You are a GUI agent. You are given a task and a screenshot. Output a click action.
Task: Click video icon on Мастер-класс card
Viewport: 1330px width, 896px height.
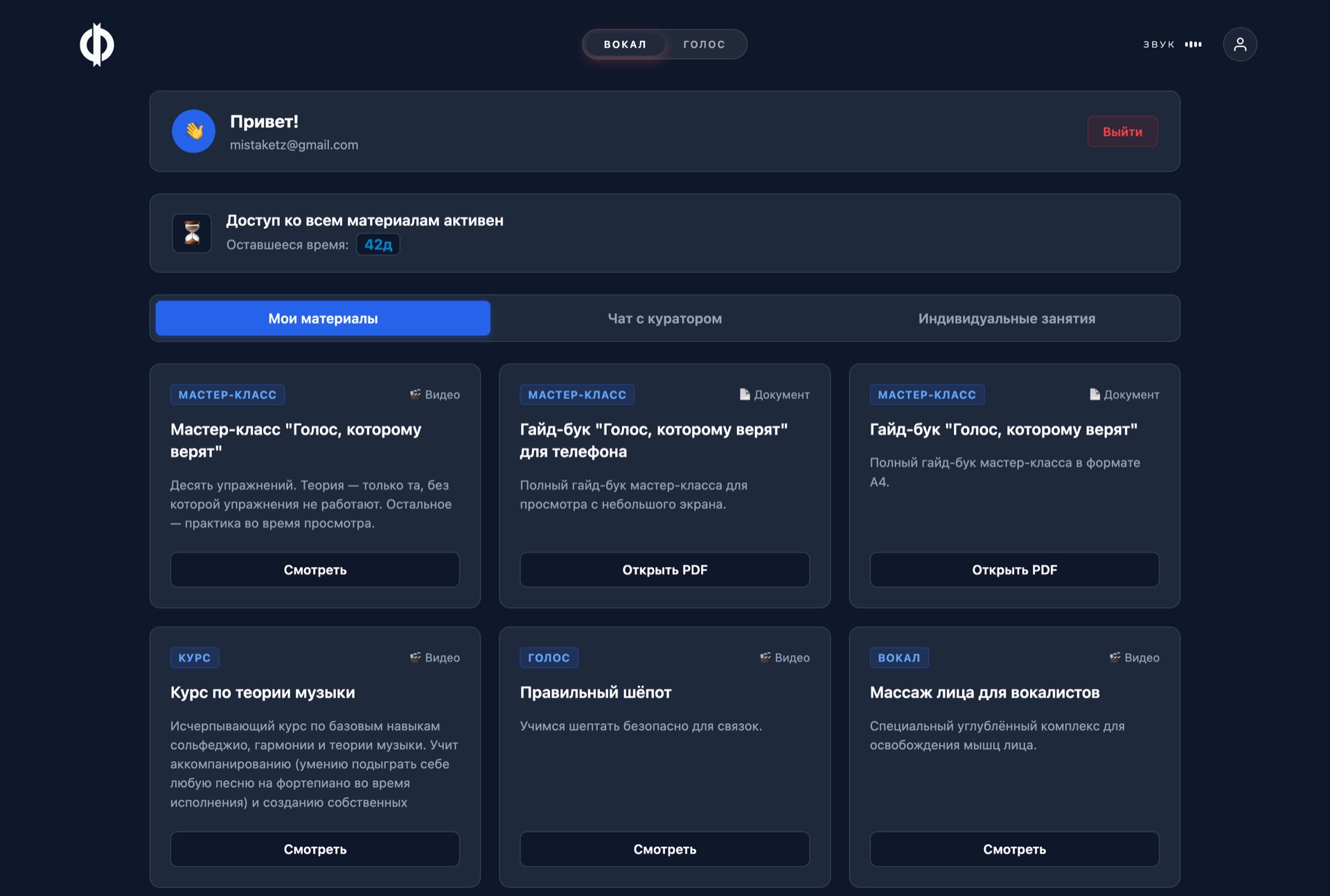416,394
